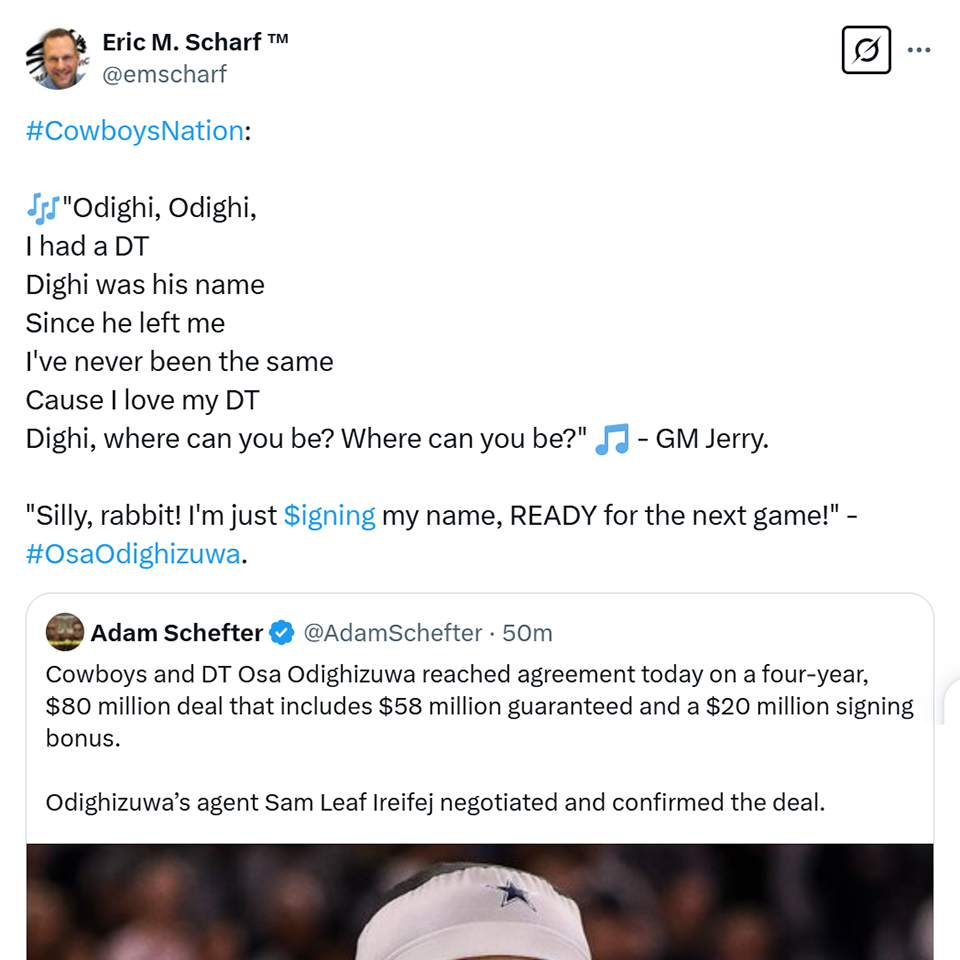Open the three-dot more options menu
The width and height of the screenshot is (960, 960).
point(919,50)
